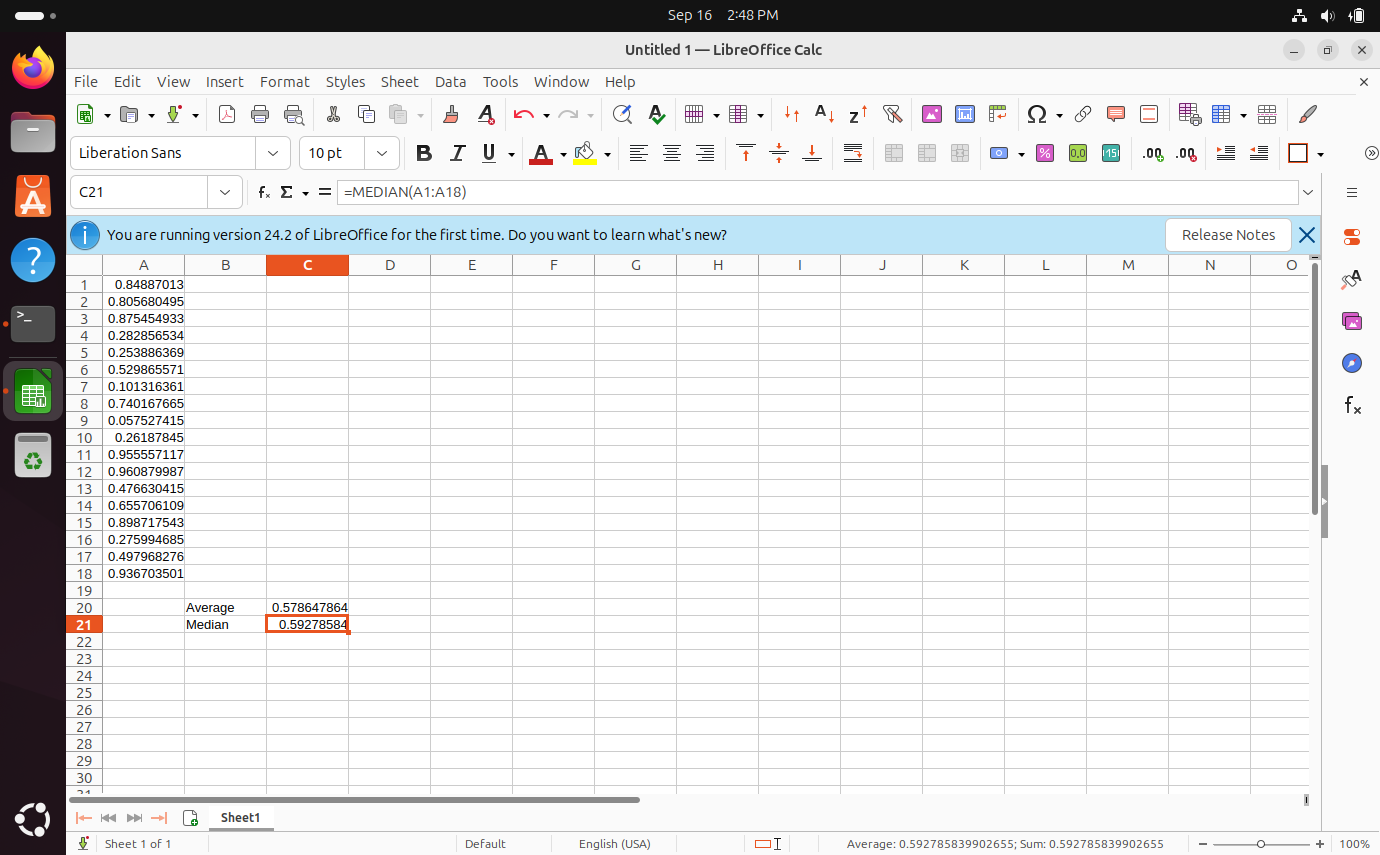Click the Release Notes button
This screenshot has height=855, width=1380.
click(1228, 235)
